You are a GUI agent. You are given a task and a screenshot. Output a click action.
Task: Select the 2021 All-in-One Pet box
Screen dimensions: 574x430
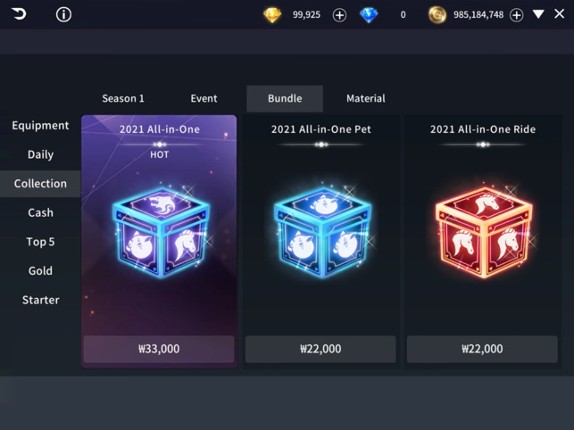pyautogui.click(x=322, y=232)
